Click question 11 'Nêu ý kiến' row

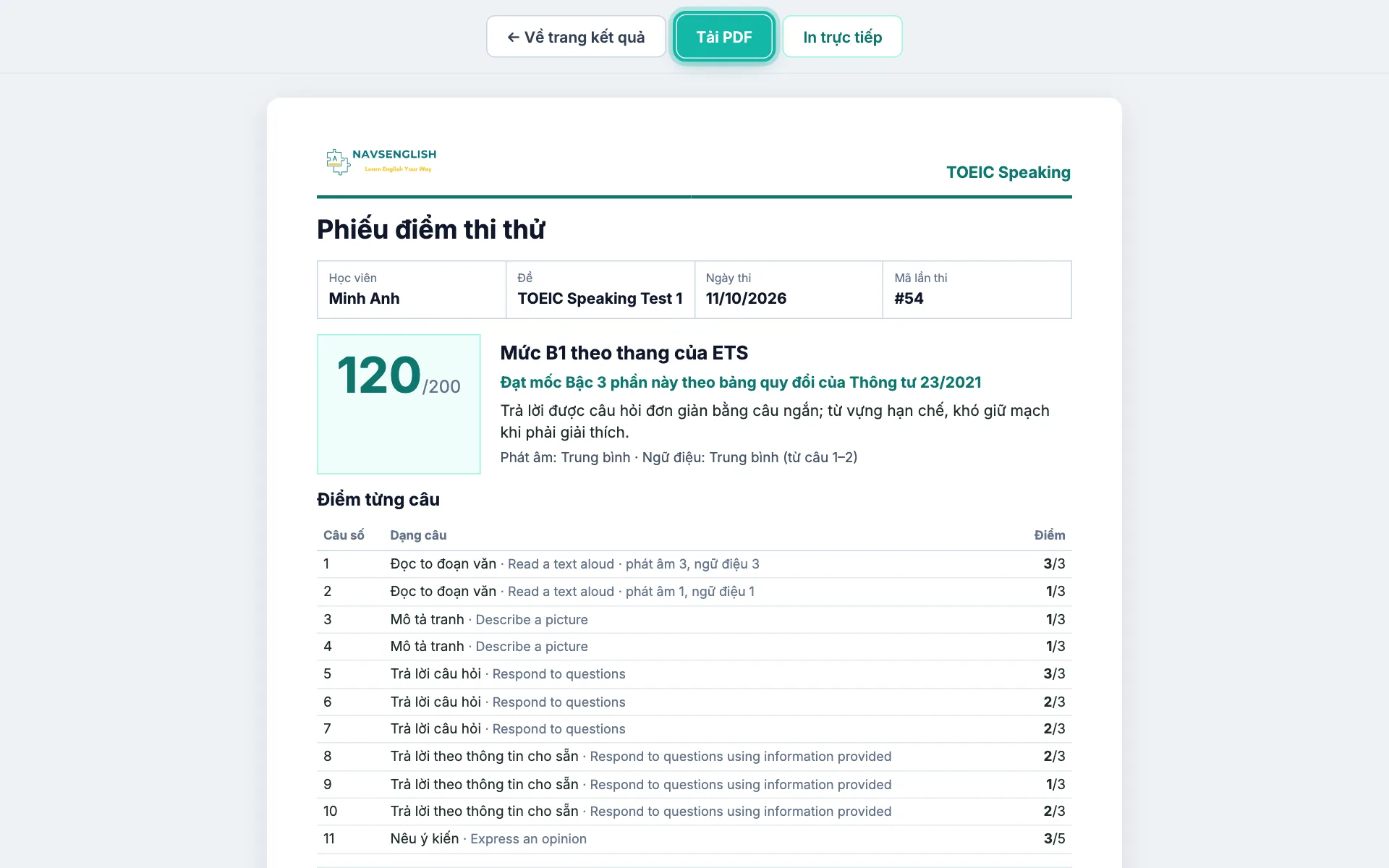694,839
